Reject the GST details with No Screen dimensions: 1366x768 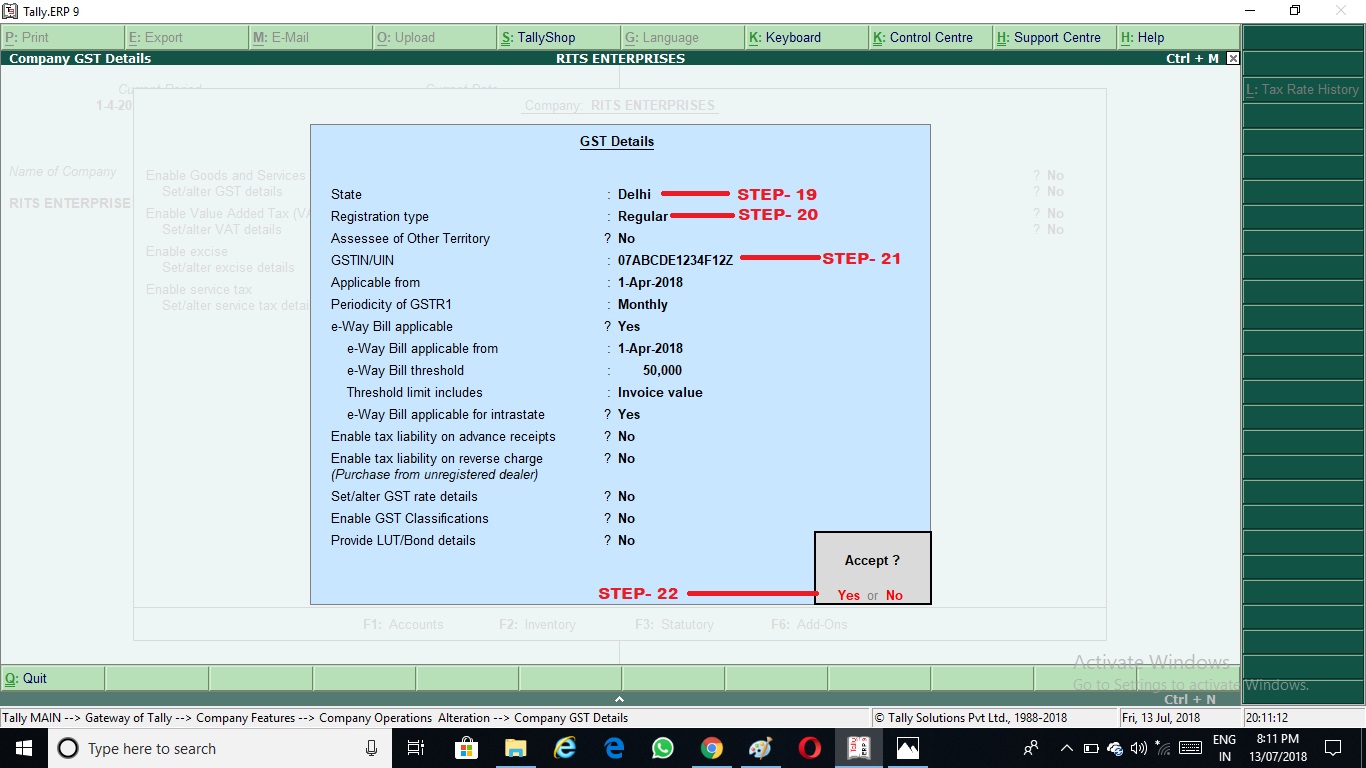[894, 595]
